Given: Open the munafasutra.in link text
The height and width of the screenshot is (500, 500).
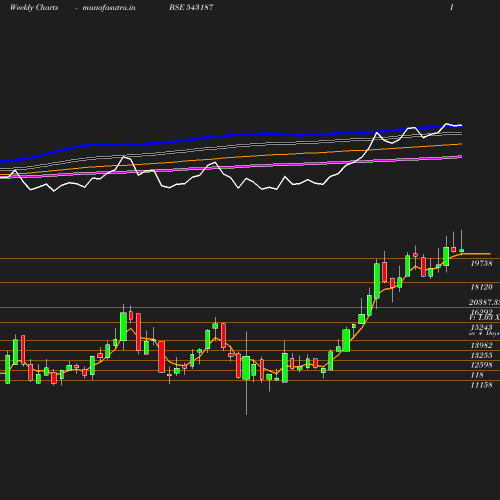Looking at the screenshot, I should (x=109, y=8).
